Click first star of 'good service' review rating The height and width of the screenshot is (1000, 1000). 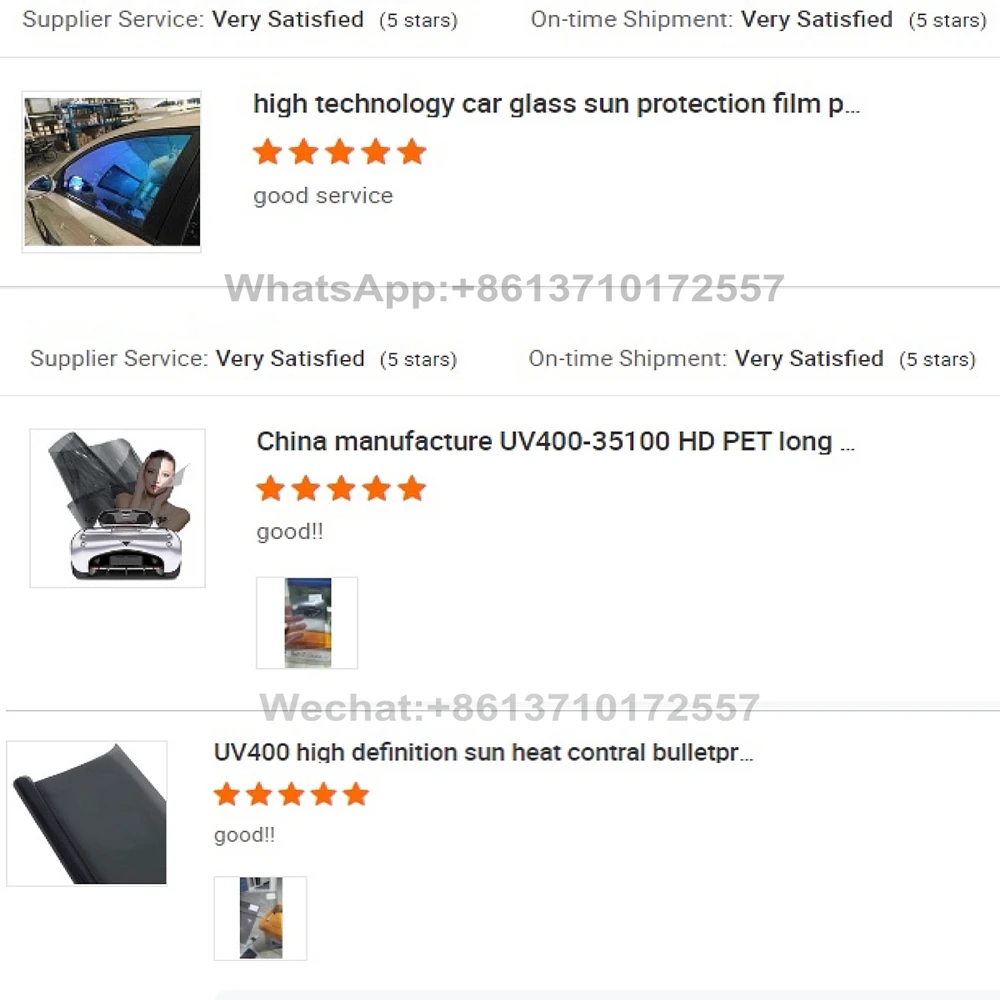pos(267,152)
